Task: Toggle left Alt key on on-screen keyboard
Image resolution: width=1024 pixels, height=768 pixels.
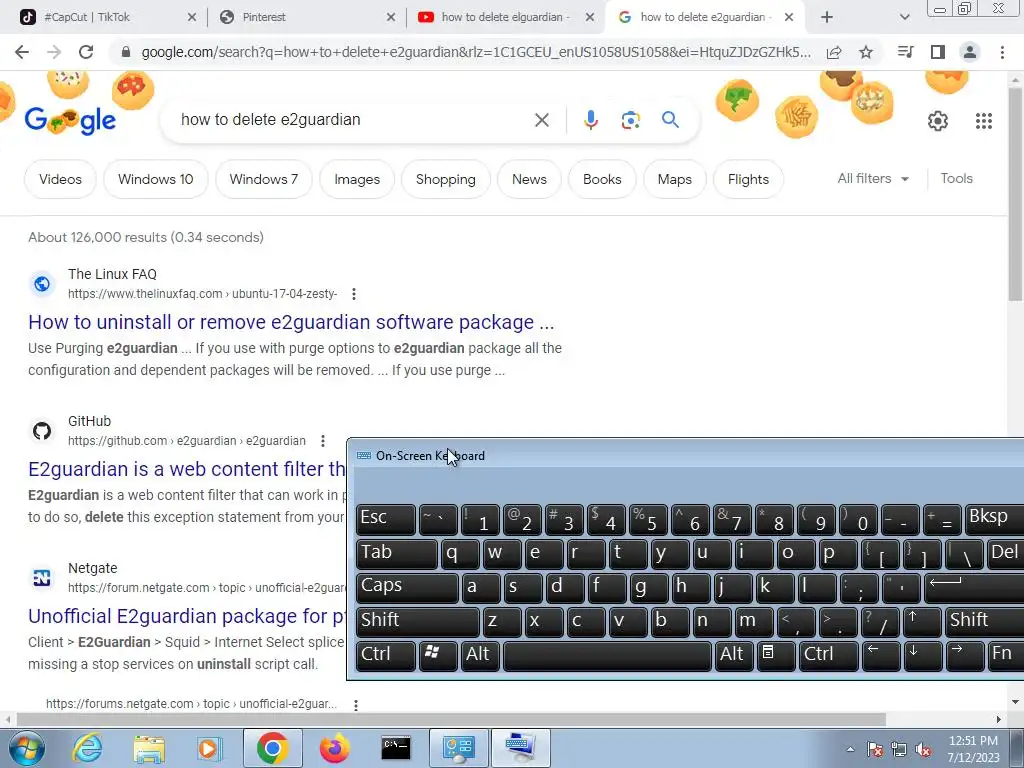Action: tap(480, 655)
